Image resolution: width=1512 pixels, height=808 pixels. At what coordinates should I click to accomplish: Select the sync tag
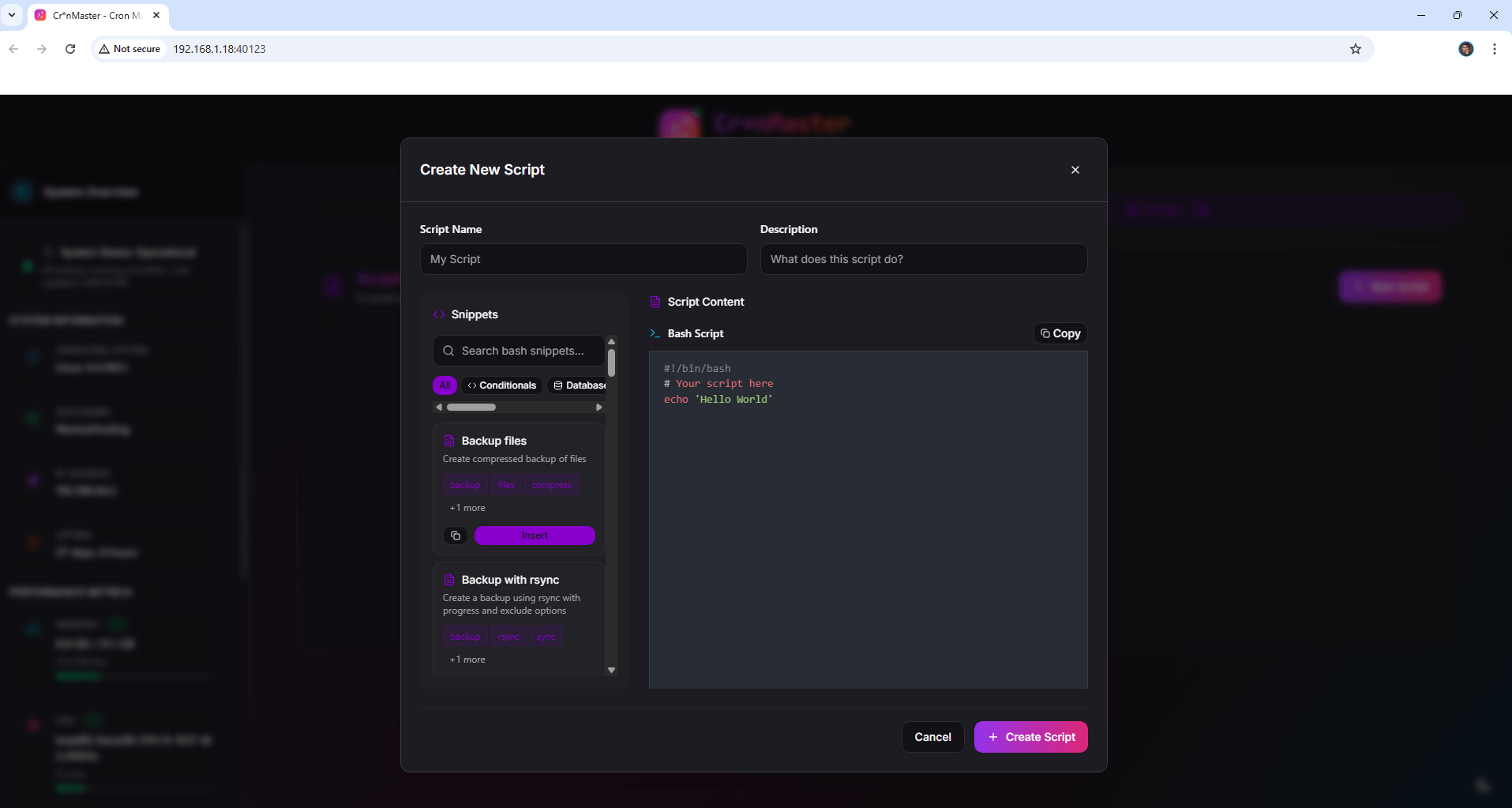[x=546, y=637]
